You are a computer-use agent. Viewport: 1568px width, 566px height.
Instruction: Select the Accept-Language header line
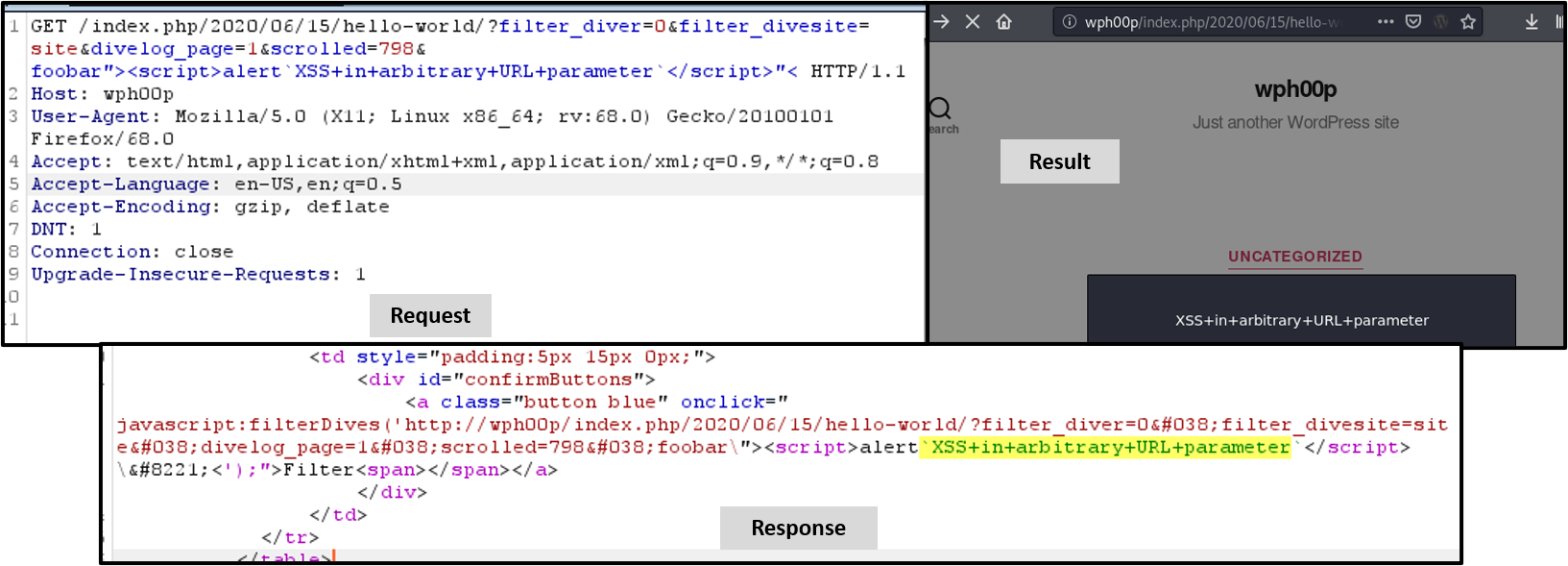point(216,185)
